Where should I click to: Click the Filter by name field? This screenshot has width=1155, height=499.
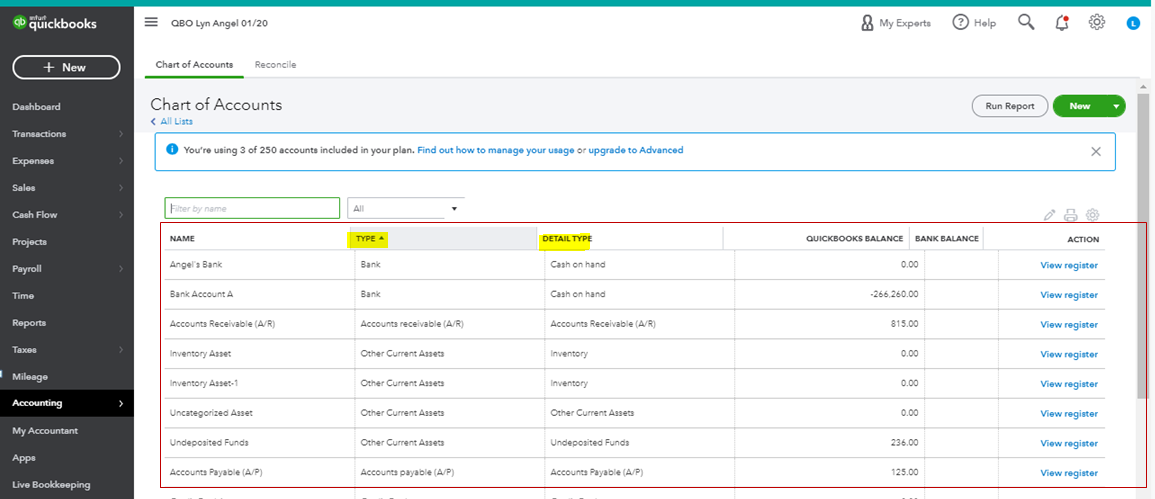click(x=252, y=208)
